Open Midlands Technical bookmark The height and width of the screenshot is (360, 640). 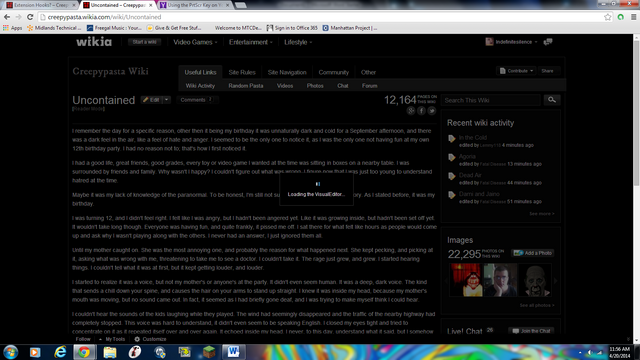click(x=54, y=28)
